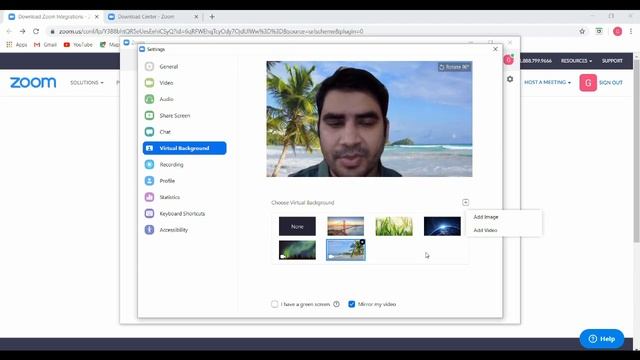Toggle Mirror my video checkbox

pyautogui.click(x=351, y=304)
